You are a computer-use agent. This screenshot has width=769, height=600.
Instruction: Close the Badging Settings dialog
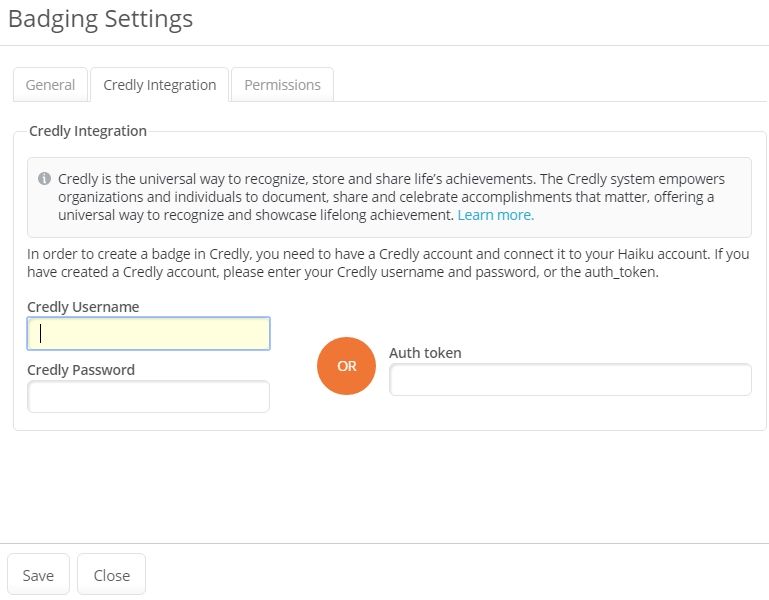[111, 574]
